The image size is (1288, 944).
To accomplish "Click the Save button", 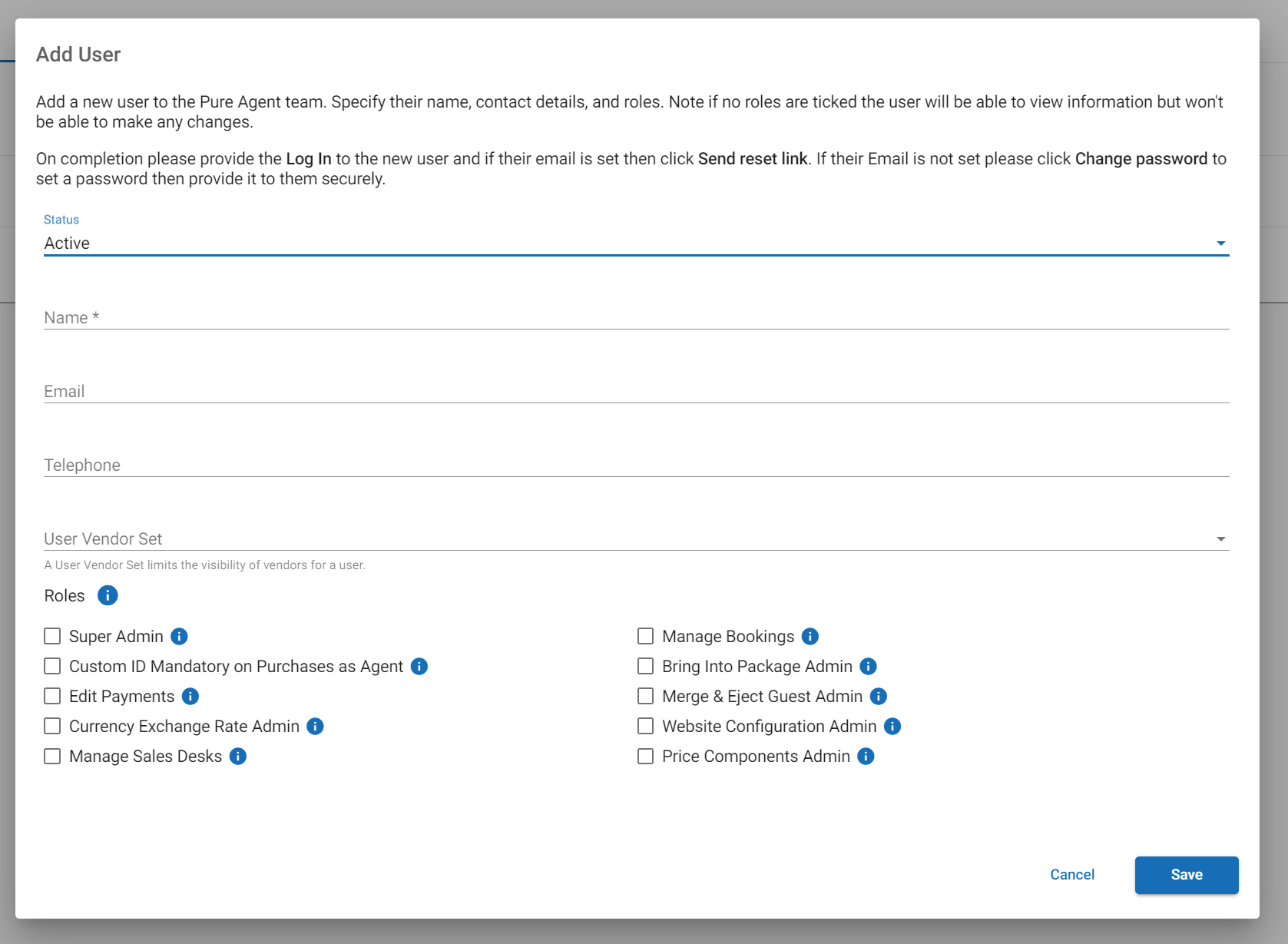I will (x=1186, y=875).
